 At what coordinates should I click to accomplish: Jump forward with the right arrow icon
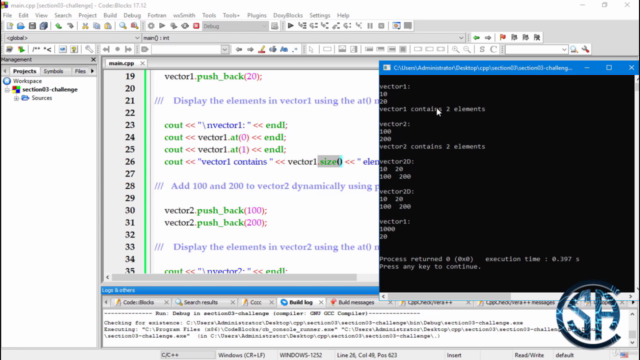coord(488,38)
